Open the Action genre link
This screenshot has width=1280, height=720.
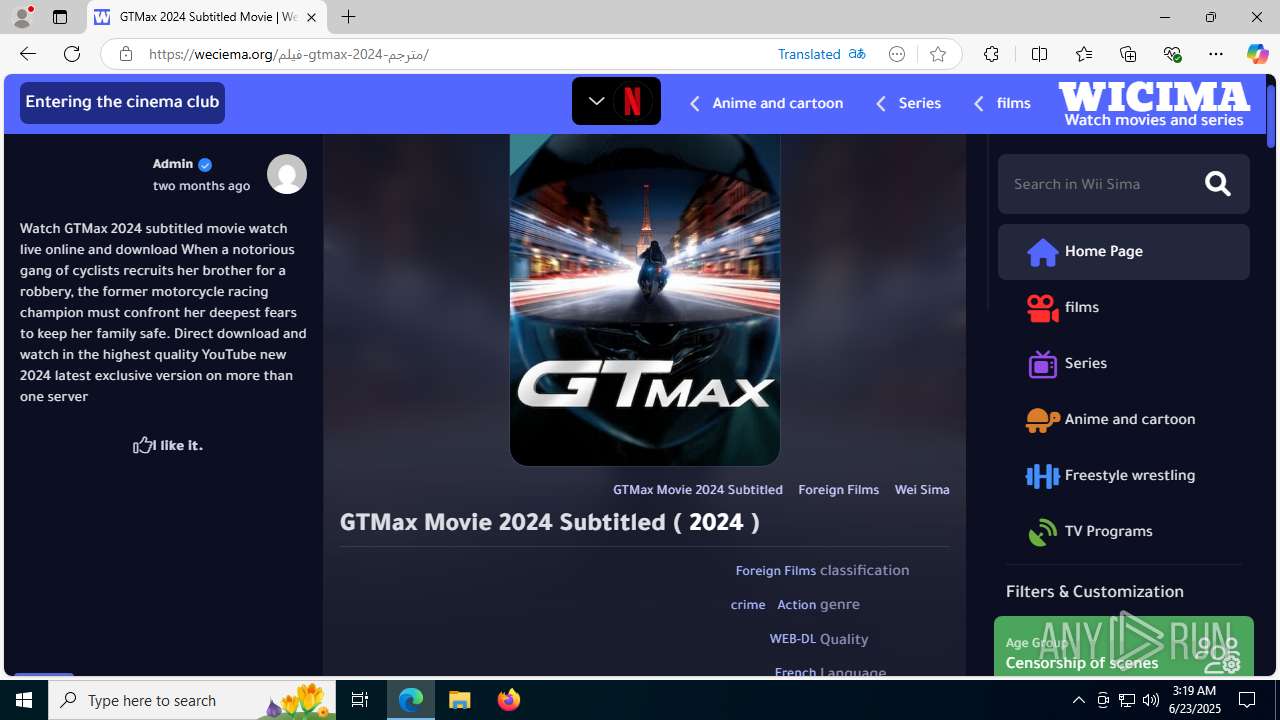pyautogui.click(x=797, y=605)
